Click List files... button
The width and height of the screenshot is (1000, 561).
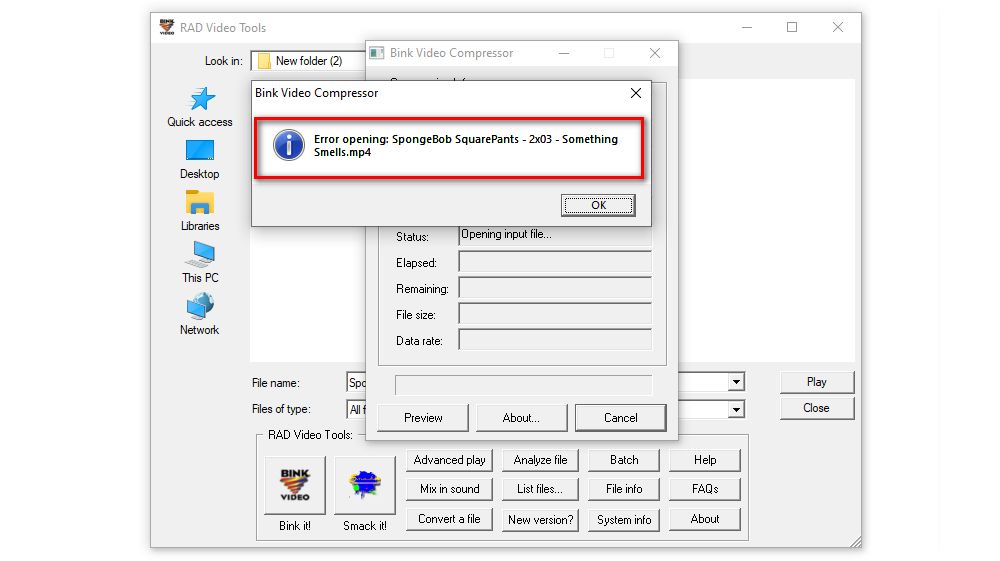pos(540,489)
